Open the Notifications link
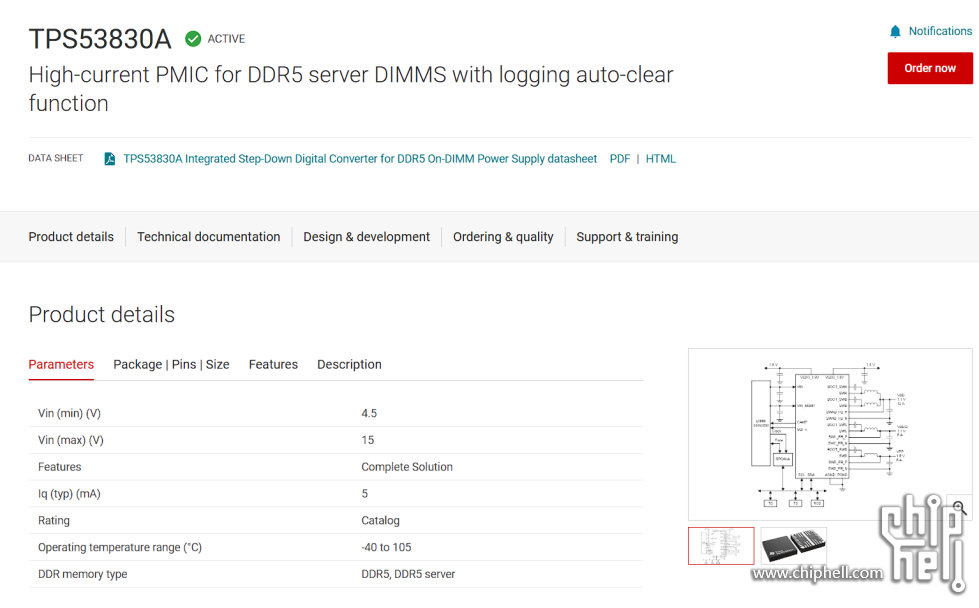 pyautogui.click(x=940, y=31)
